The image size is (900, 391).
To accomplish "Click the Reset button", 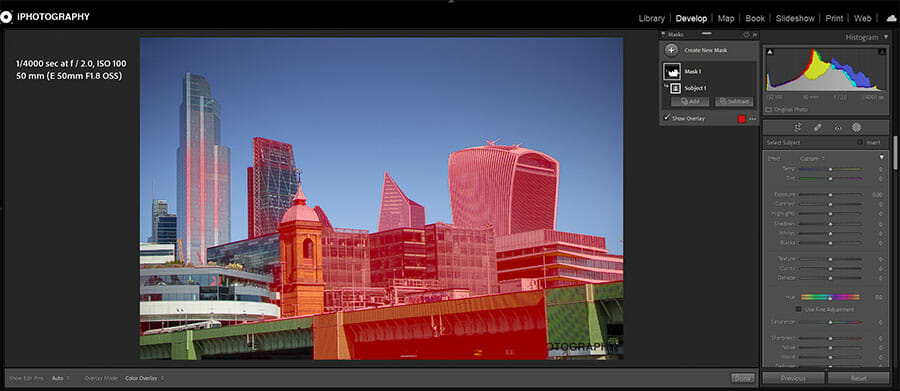I will click(859, 378).
